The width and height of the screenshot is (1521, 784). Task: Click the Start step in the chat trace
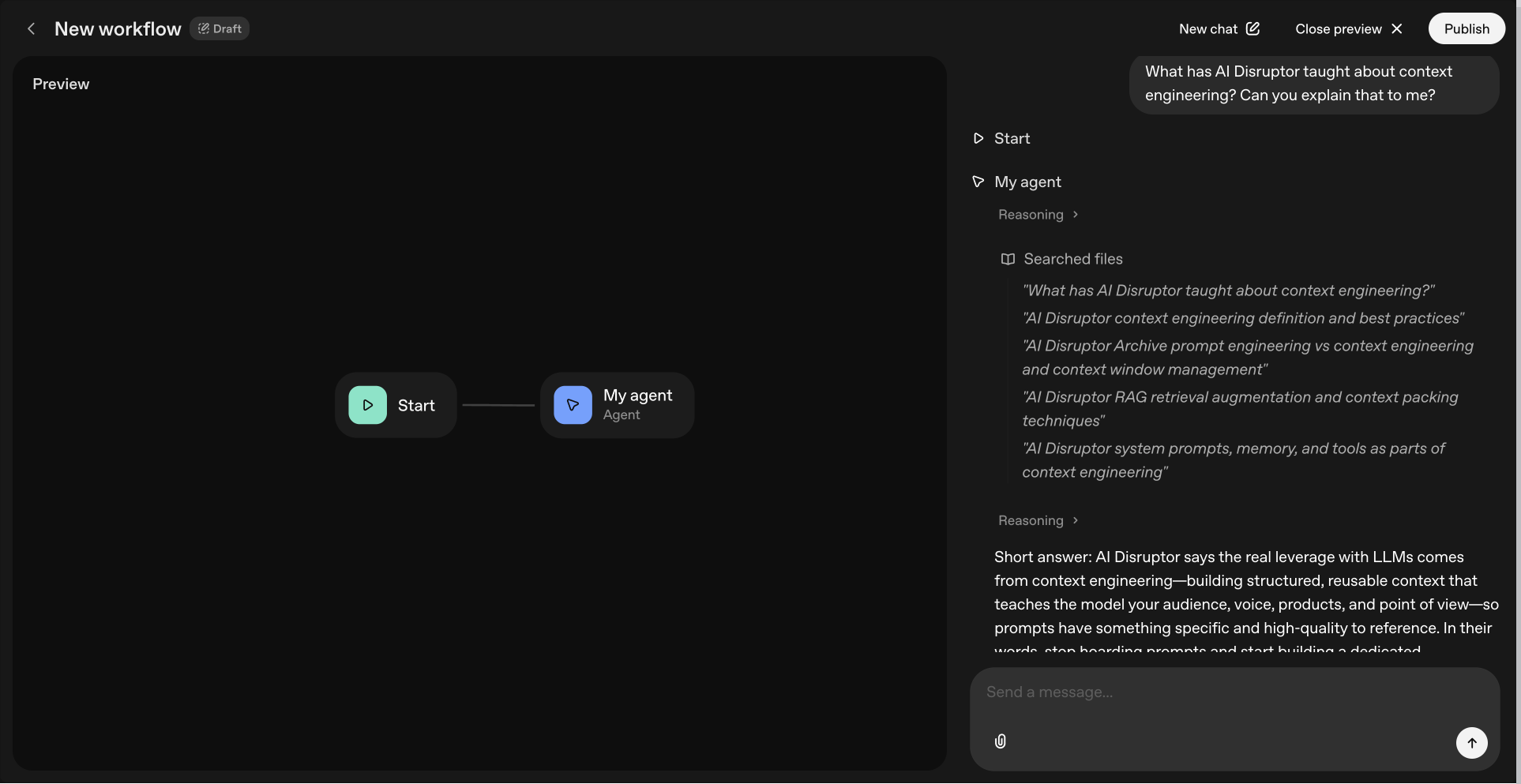[1001, 138]
